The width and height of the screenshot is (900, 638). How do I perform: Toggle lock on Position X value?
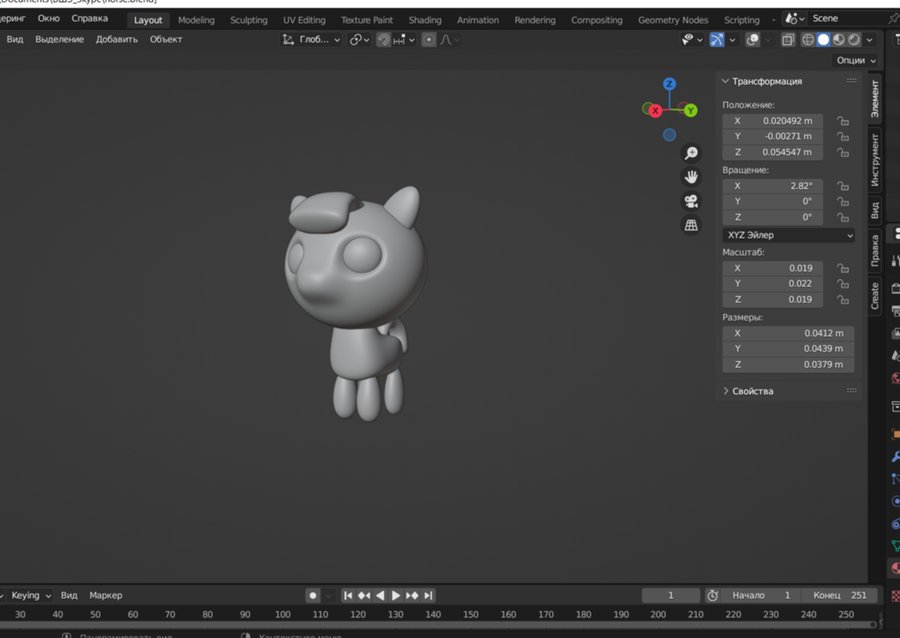(843, 121)
